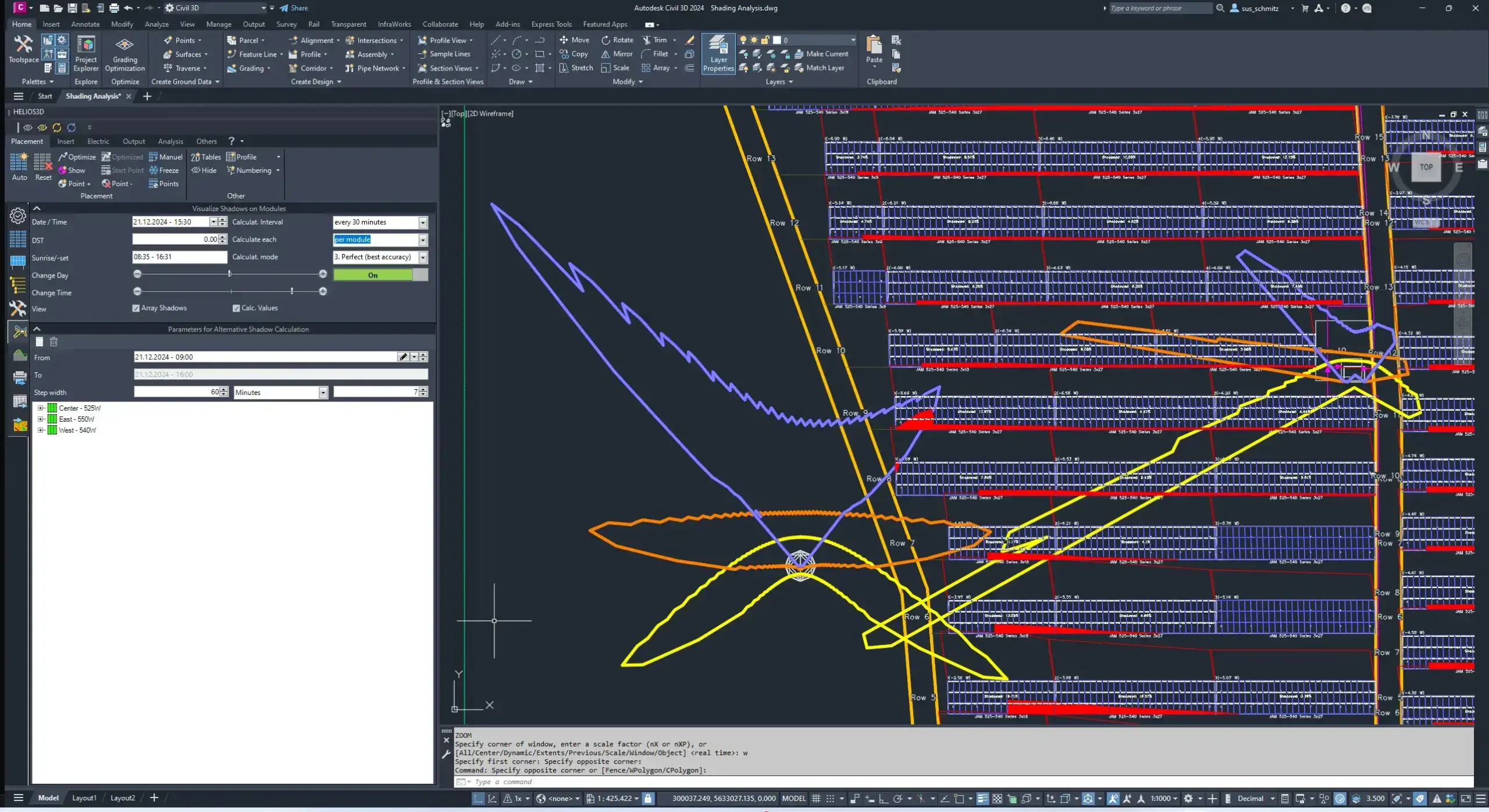Open the Toolspace palette
Screen dimensions: 1489x812
tap(23, 49)
